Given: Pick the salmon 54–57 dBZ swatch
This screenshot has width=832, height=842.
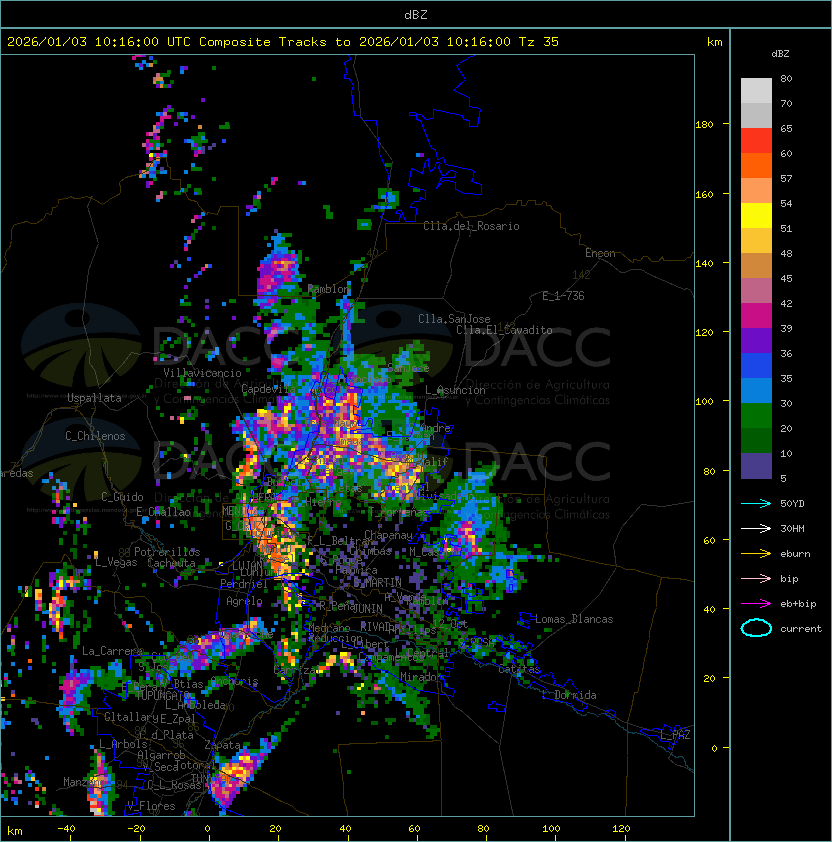Looking at the screenshot, I should pyautogui.click(x=756, y=191).
